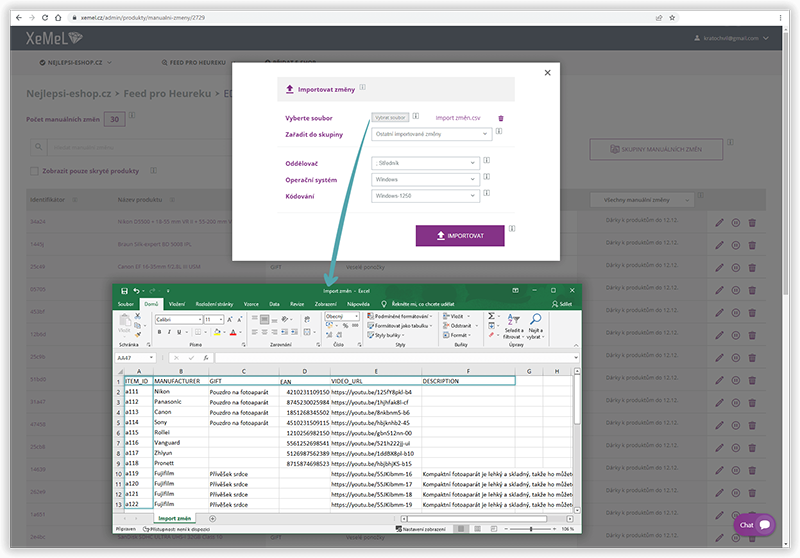Click edit pencil in row 05705
This screenshot has height=558, width=800.
719,290
